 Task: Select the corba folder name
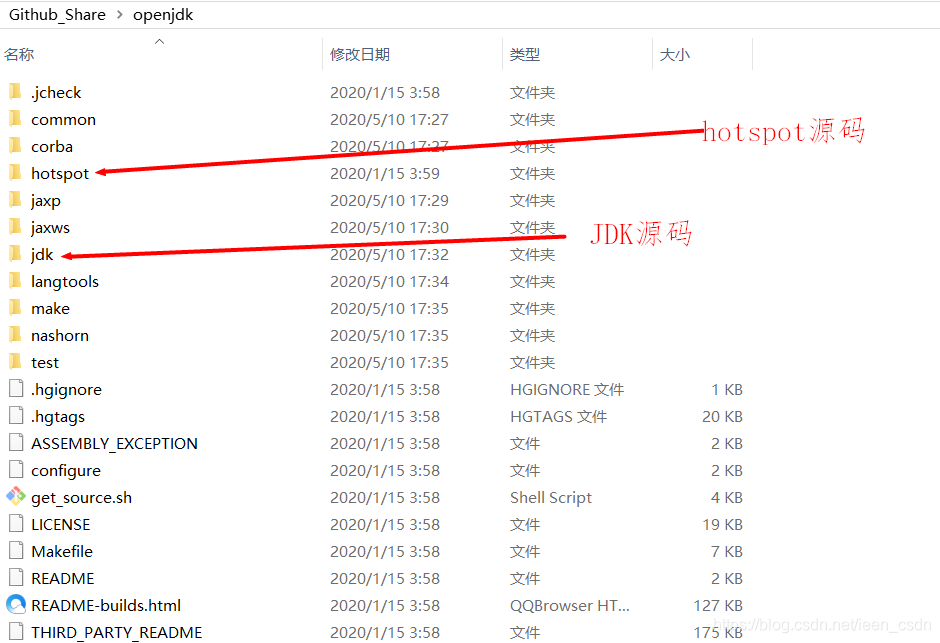pyautogui.click(x=52, y=147)
